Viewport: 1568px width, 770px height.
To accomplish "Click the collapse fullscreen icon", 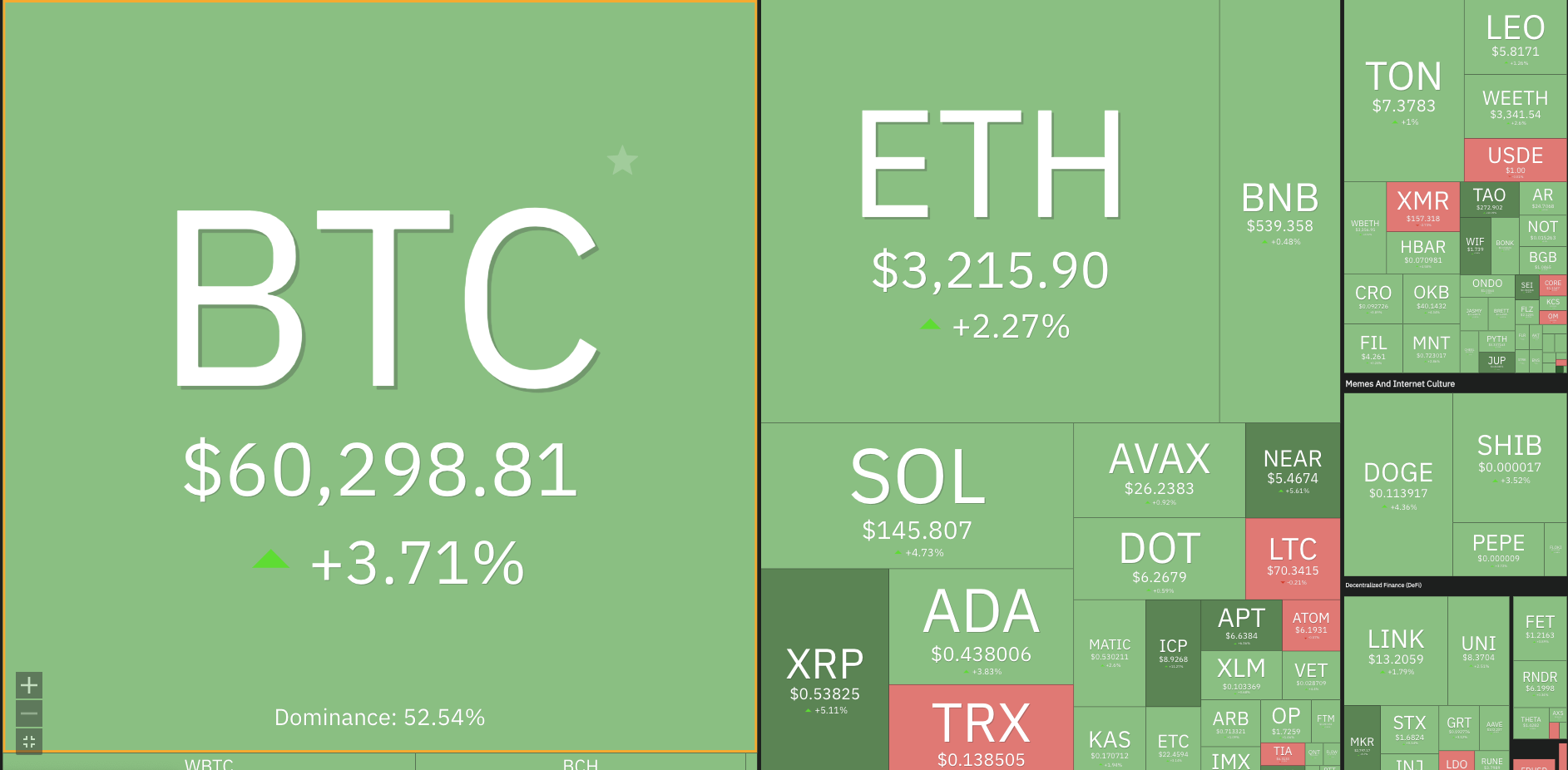I will (29, 742).
